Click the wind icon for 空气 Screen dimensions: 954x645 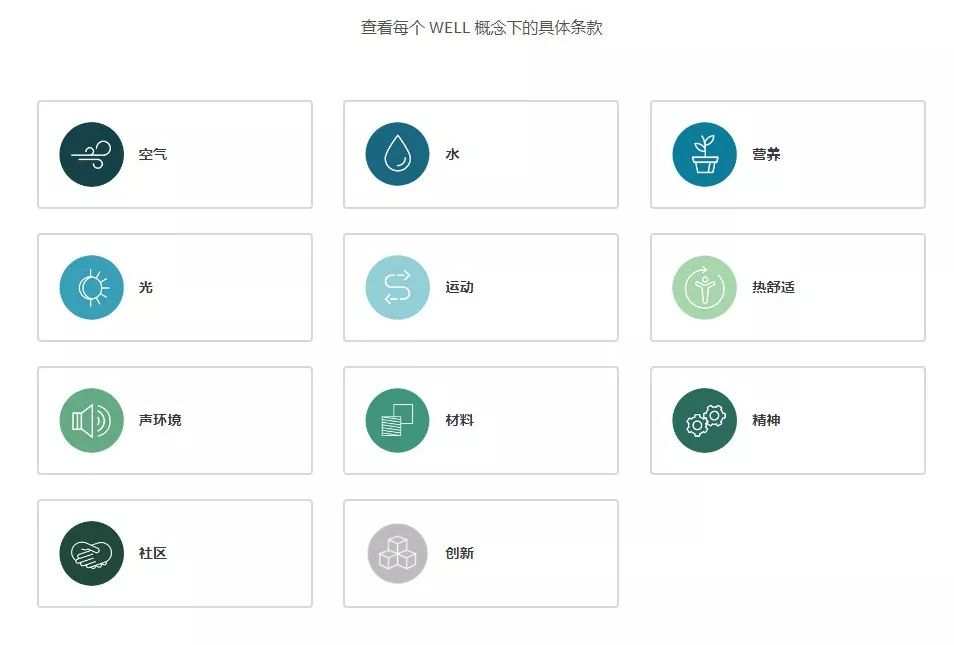click(91, 155)
